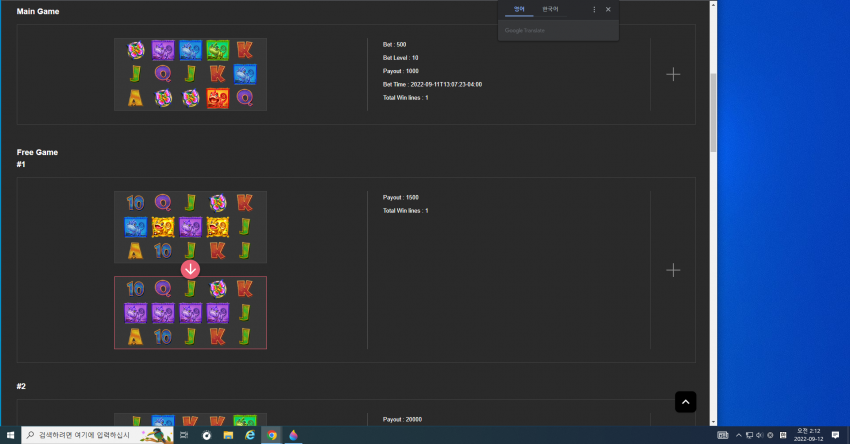Click the Bet Time 2022-09-11 text
The height and width of the screenshot is (444, 850).
[433, 85]
